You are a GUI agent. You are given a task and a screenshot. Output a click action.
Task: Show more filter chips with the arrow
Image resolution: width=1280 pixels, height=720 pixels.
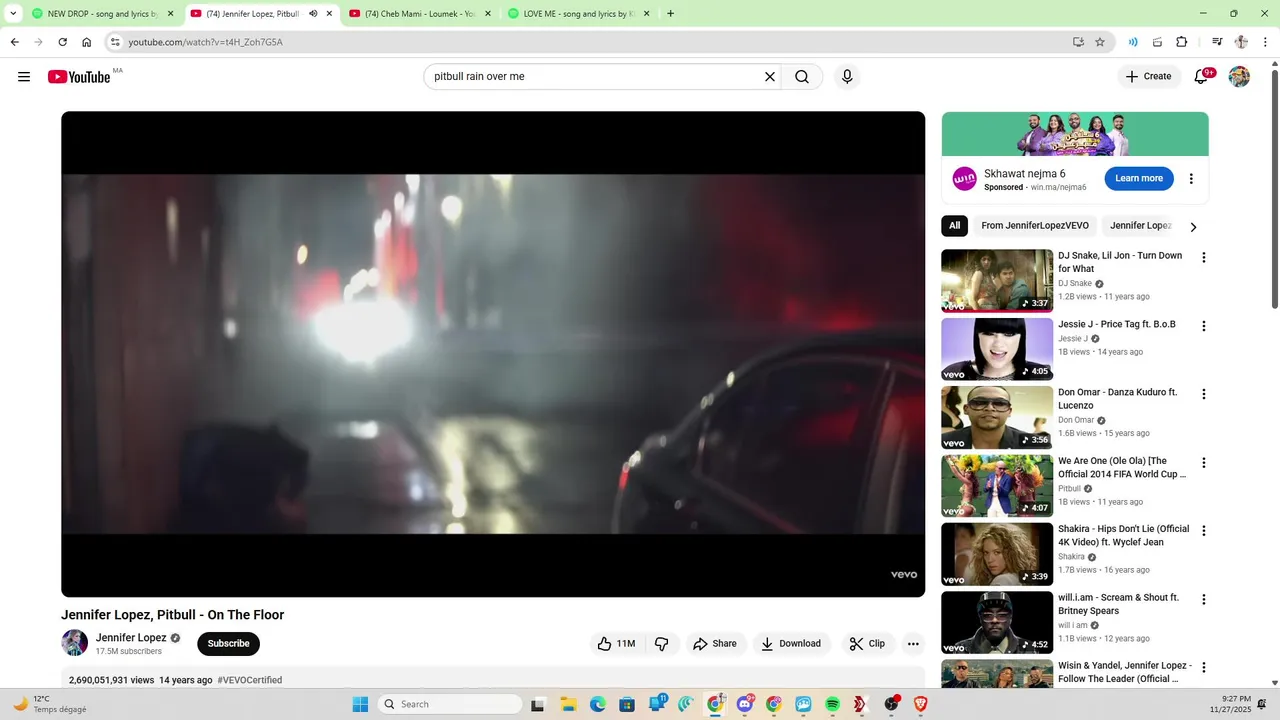[x=1193, y=227]
